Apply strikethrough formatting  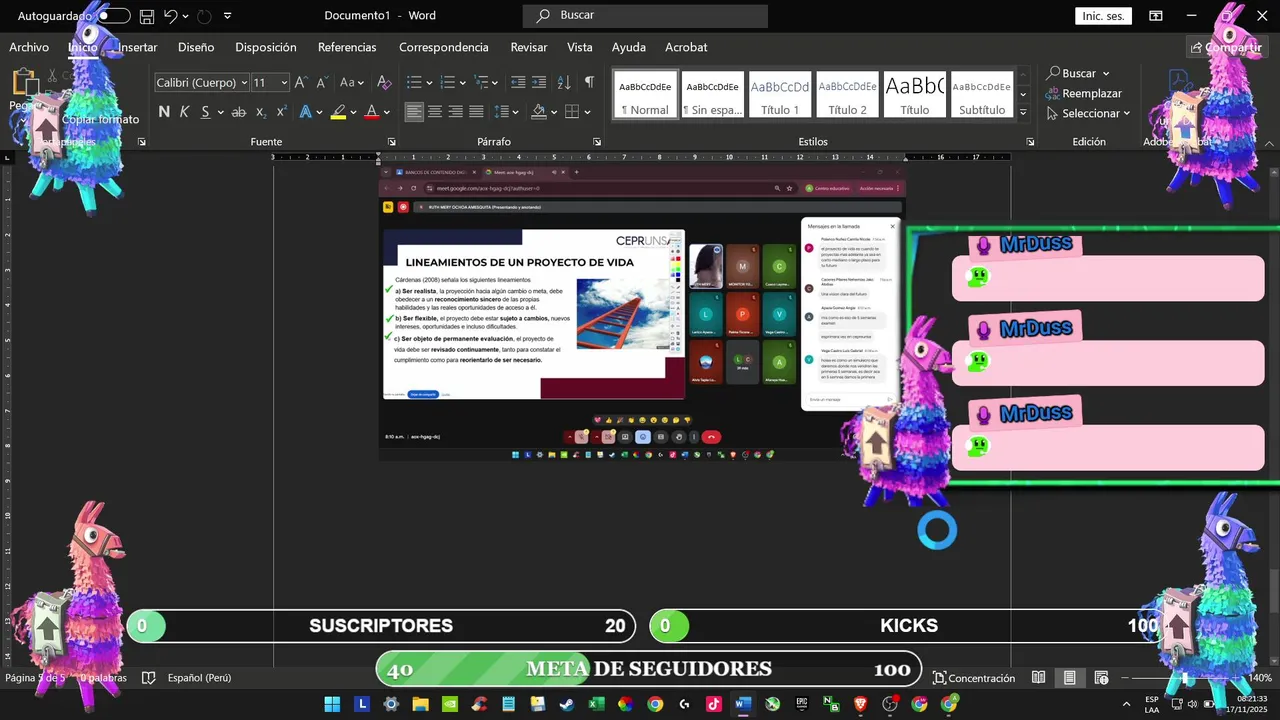[x=239, y=112]
